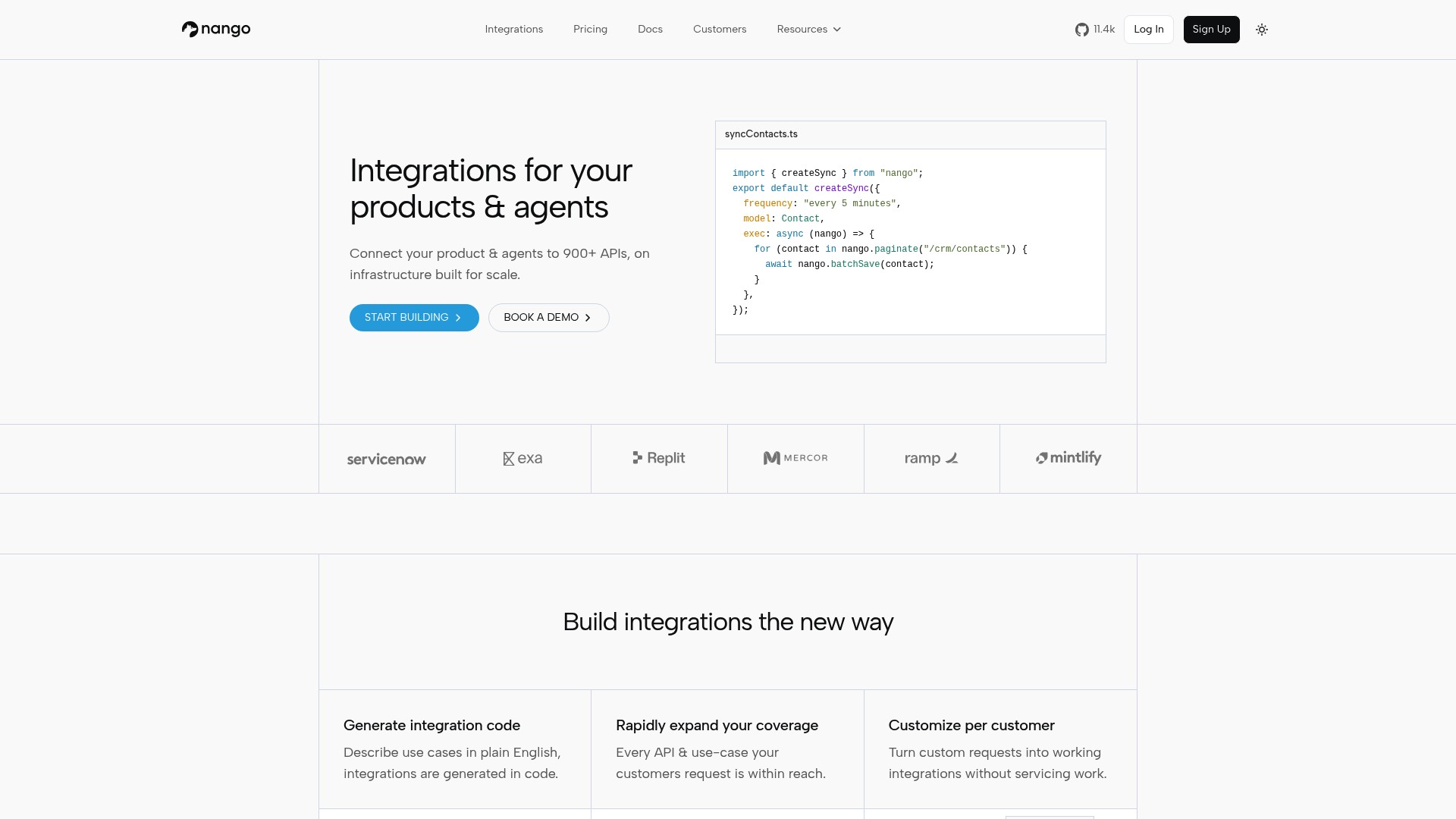Click the Log In button

click(1148, 30)
